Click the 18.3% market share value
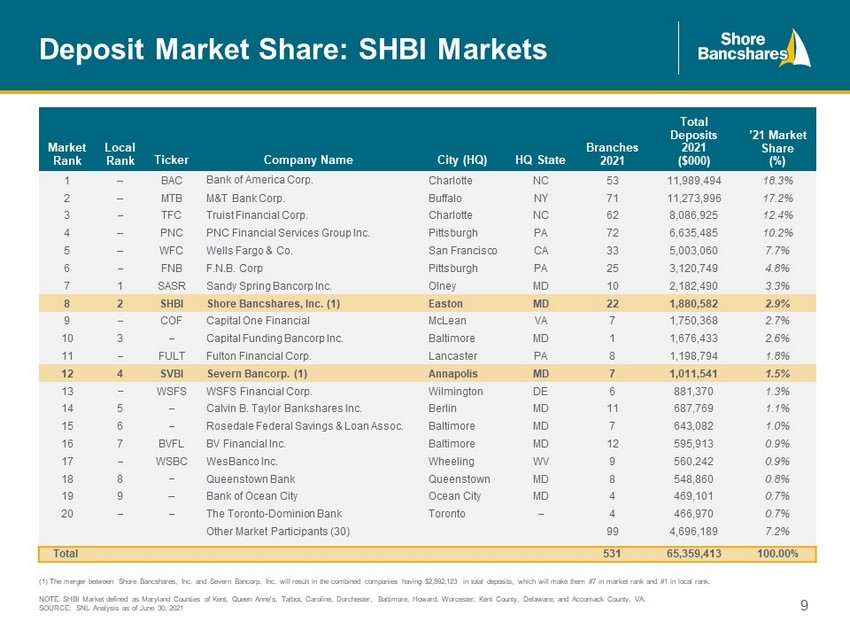 tap(778, 181)
